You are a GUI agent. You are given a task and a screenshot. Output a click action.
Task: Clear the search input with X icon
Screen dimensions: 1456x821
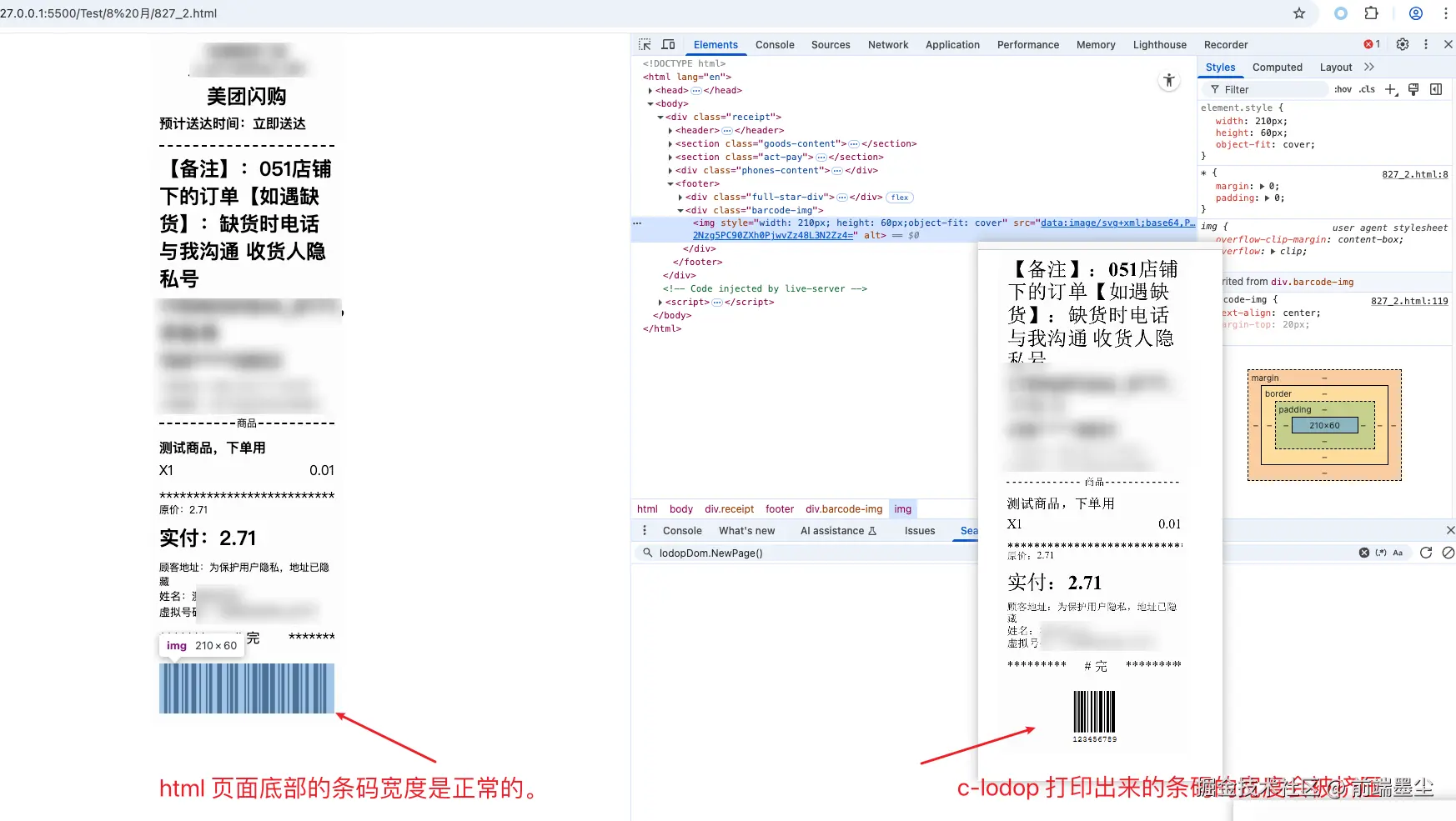click(x=1364, y=553)
